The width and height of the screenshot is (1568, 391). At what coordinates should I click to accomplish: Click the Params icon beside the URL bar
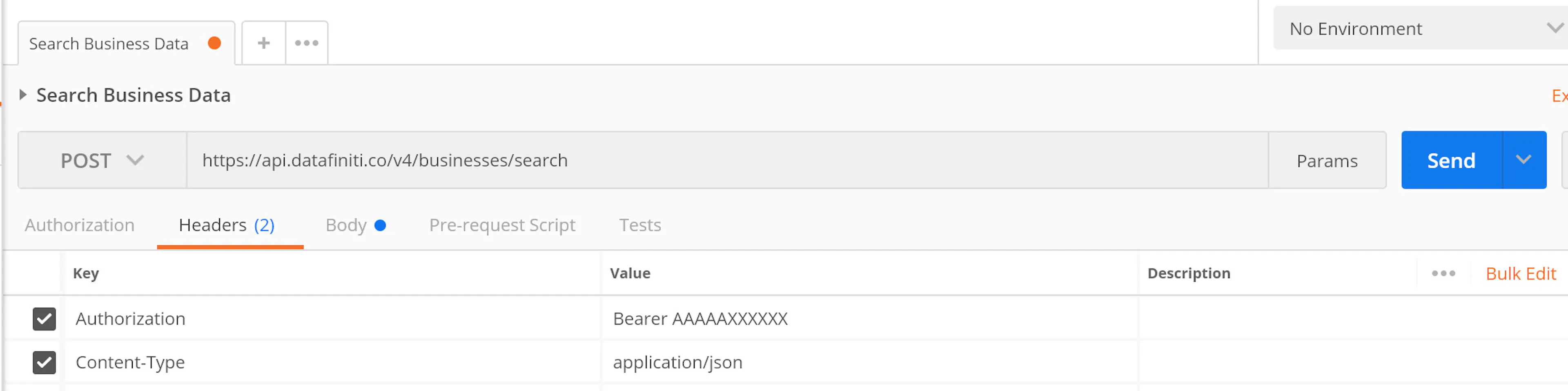click(1327, 160)
